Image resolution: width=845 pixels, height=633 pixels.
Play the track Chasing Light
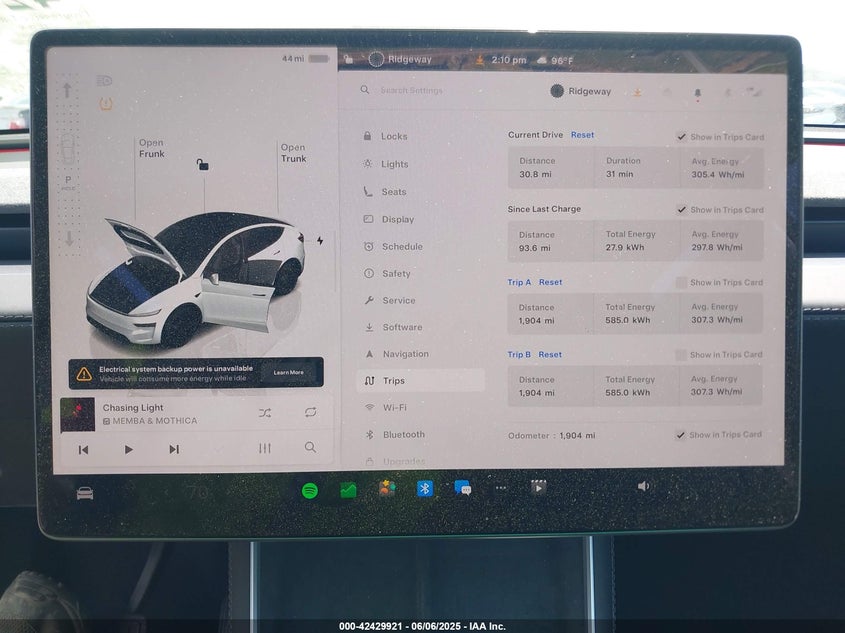(128, 449)
